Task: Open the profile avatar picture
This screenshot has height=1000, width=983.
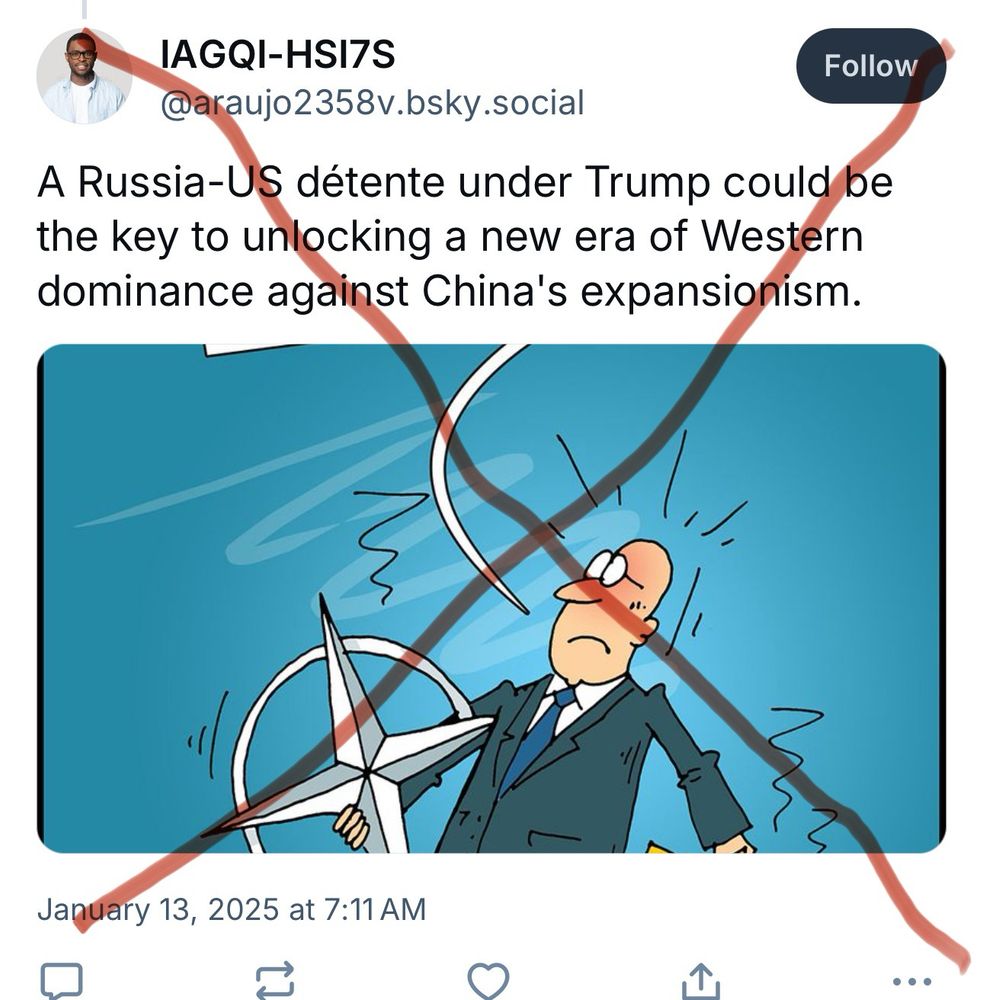Action: (84, 76)
